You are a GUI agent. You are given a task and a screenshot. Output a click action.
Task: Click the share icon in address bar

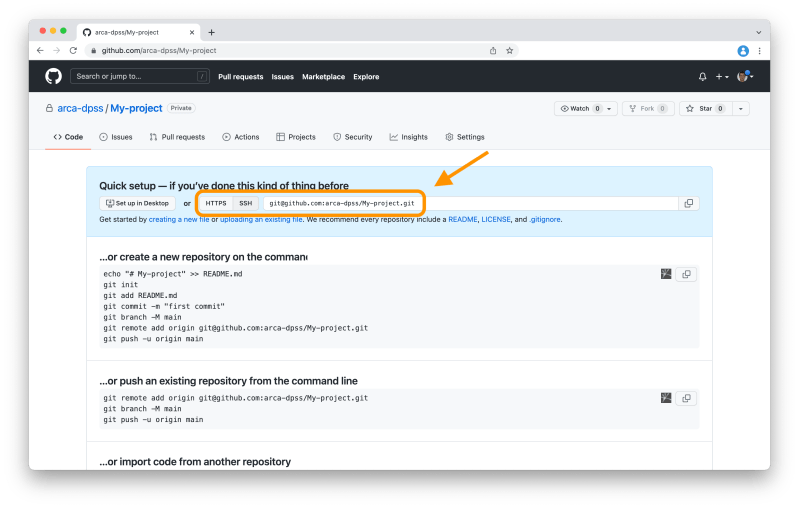[x=493, y=50]
